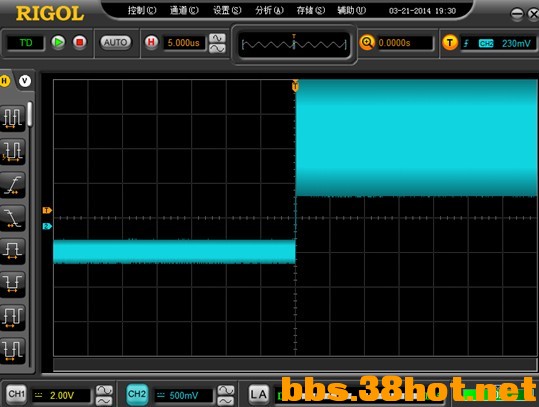Viewport: 539px width, 407px height.
Task: Toggle the CH1 channel button
Action: tap(16, 394)
